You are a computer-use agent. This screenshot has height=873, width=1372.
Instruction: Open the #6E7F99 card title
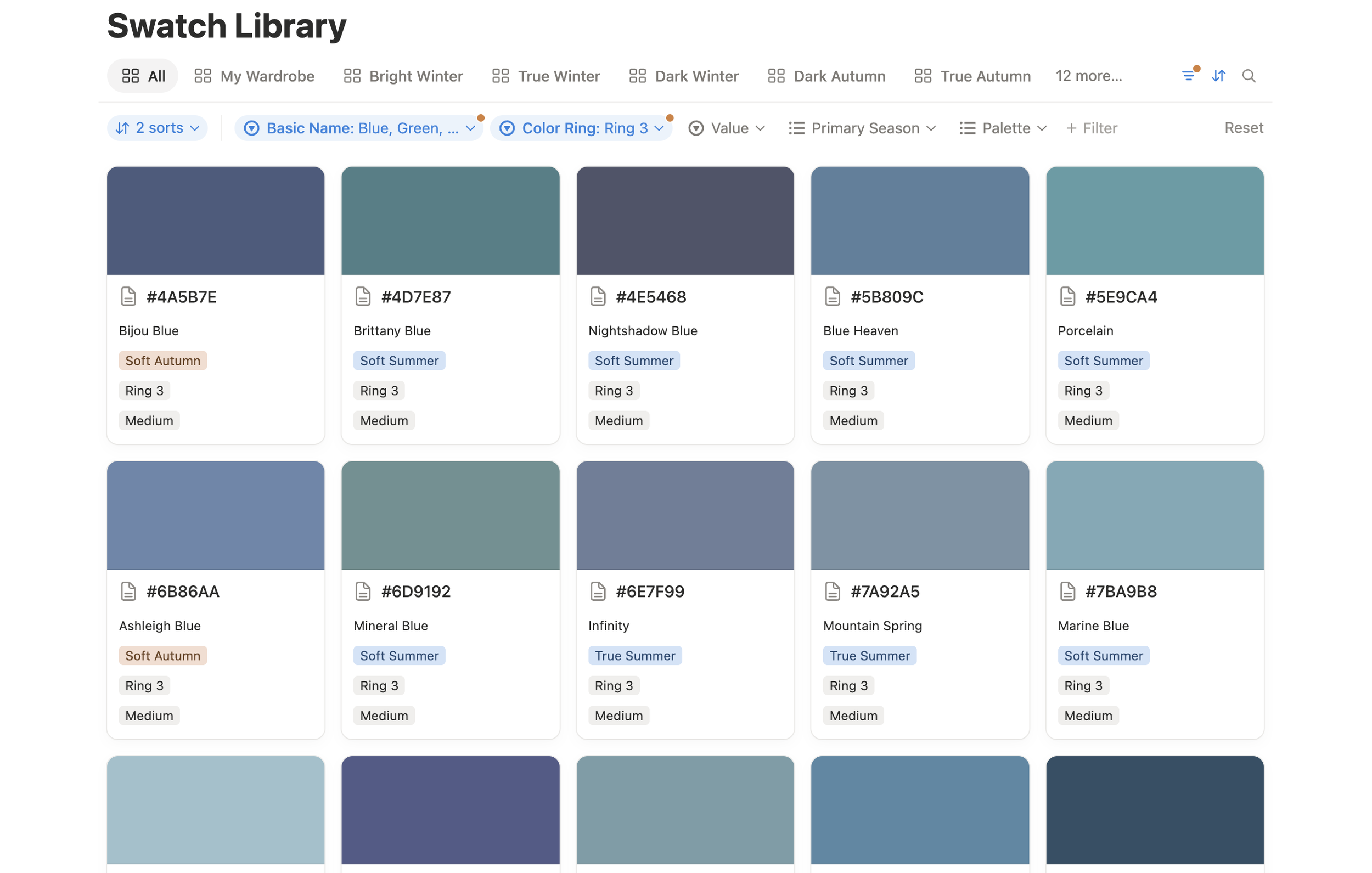[x=650, y=592]
